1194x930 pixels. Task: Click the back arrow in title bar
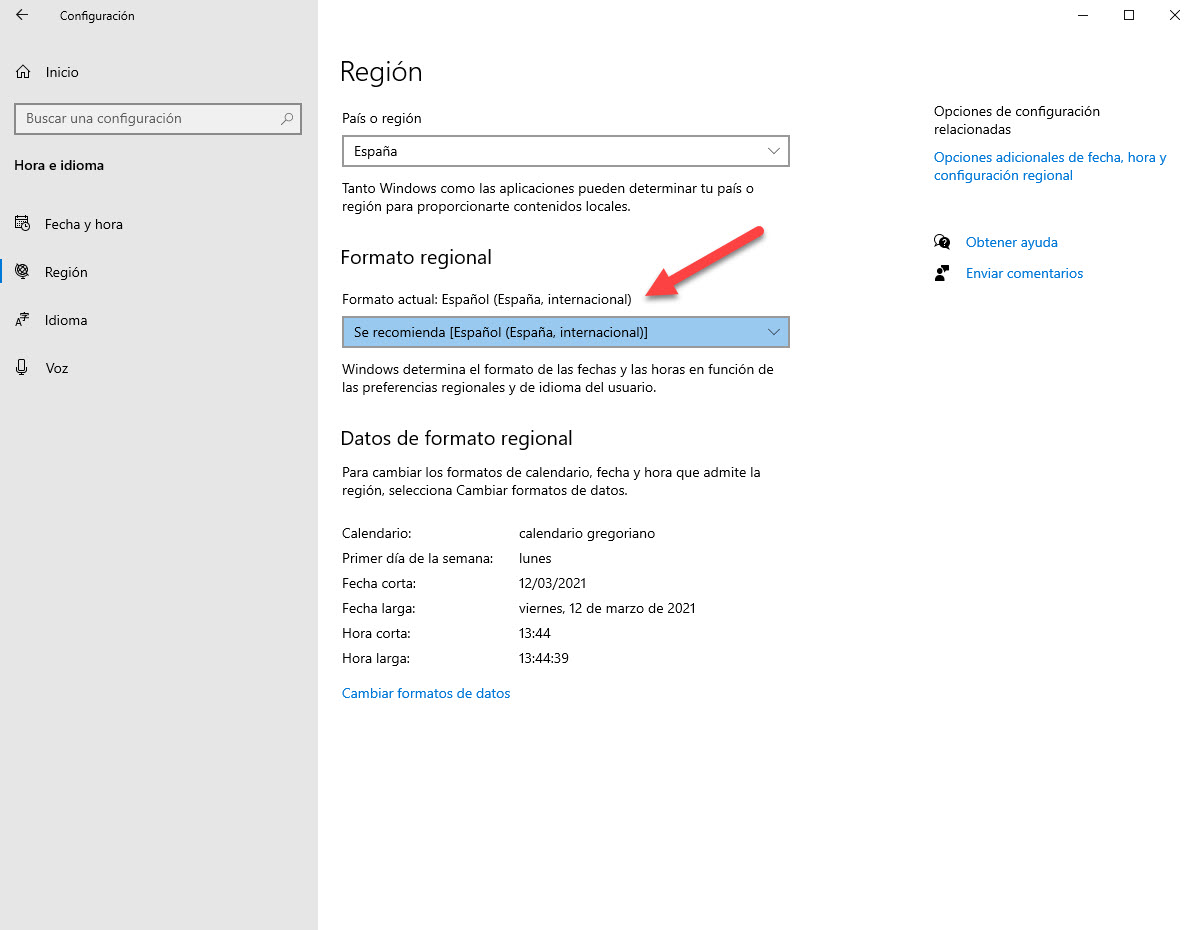click(20, 15)
